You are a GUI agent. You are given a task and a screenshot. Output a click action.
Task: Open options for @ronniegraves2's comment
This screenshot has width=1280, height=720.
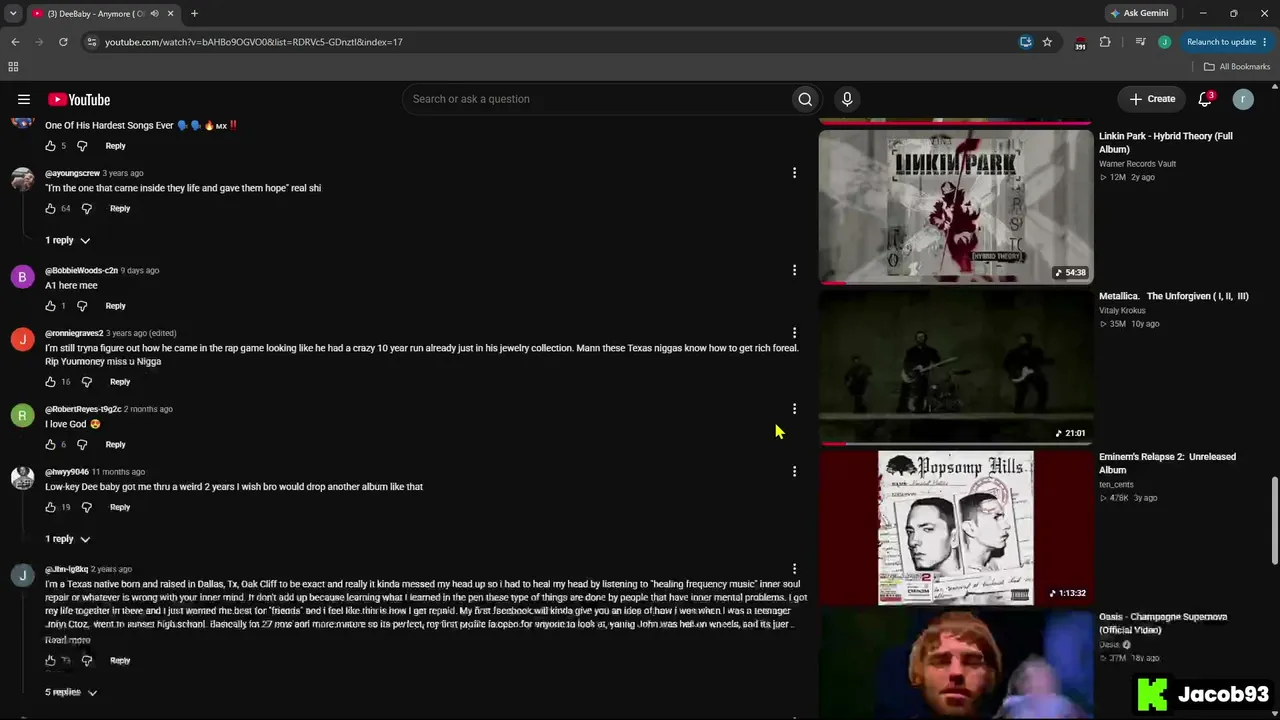click(794, 333)
